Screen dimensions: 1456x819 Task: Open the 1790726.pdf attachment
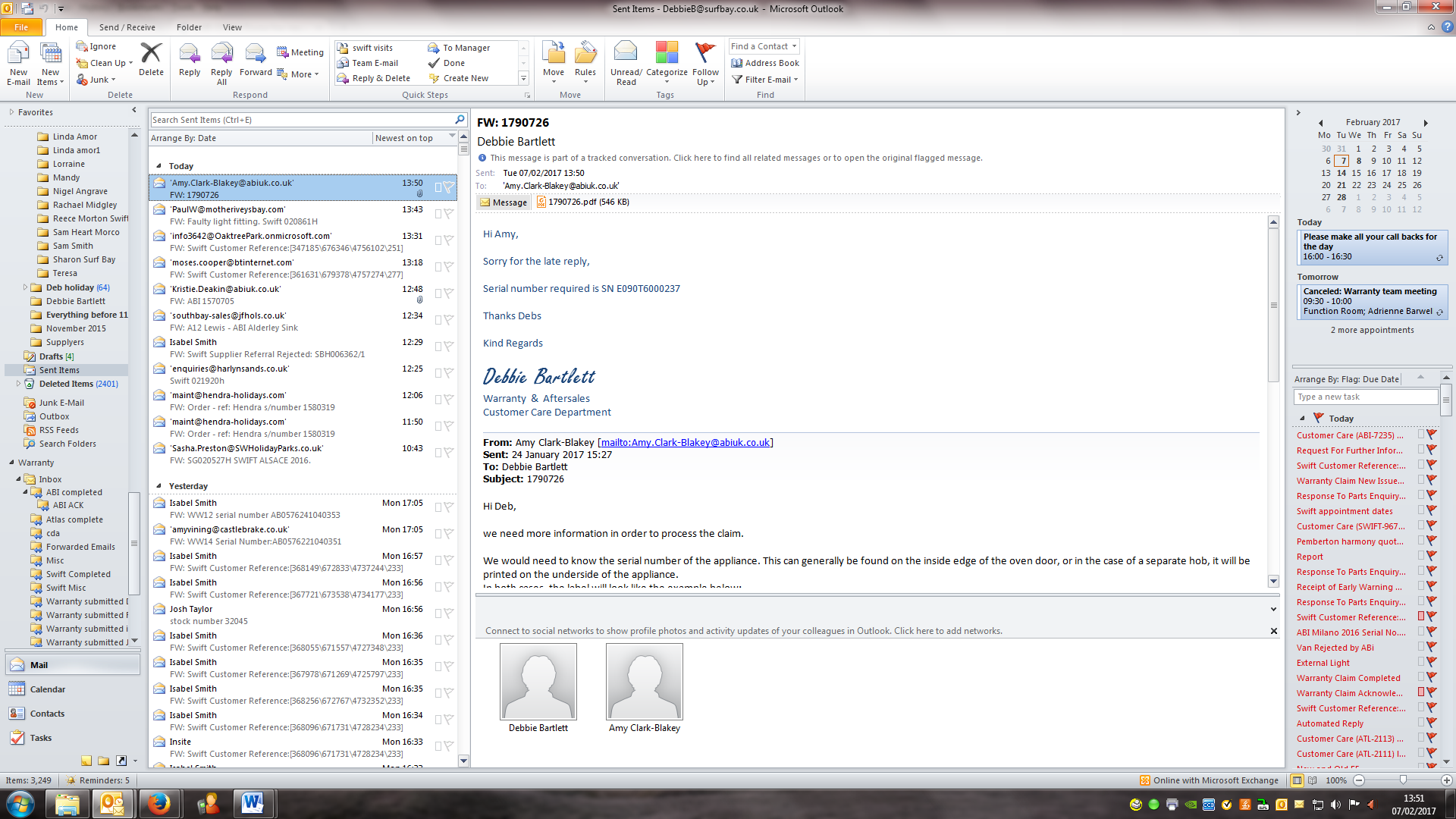point(582,202)
